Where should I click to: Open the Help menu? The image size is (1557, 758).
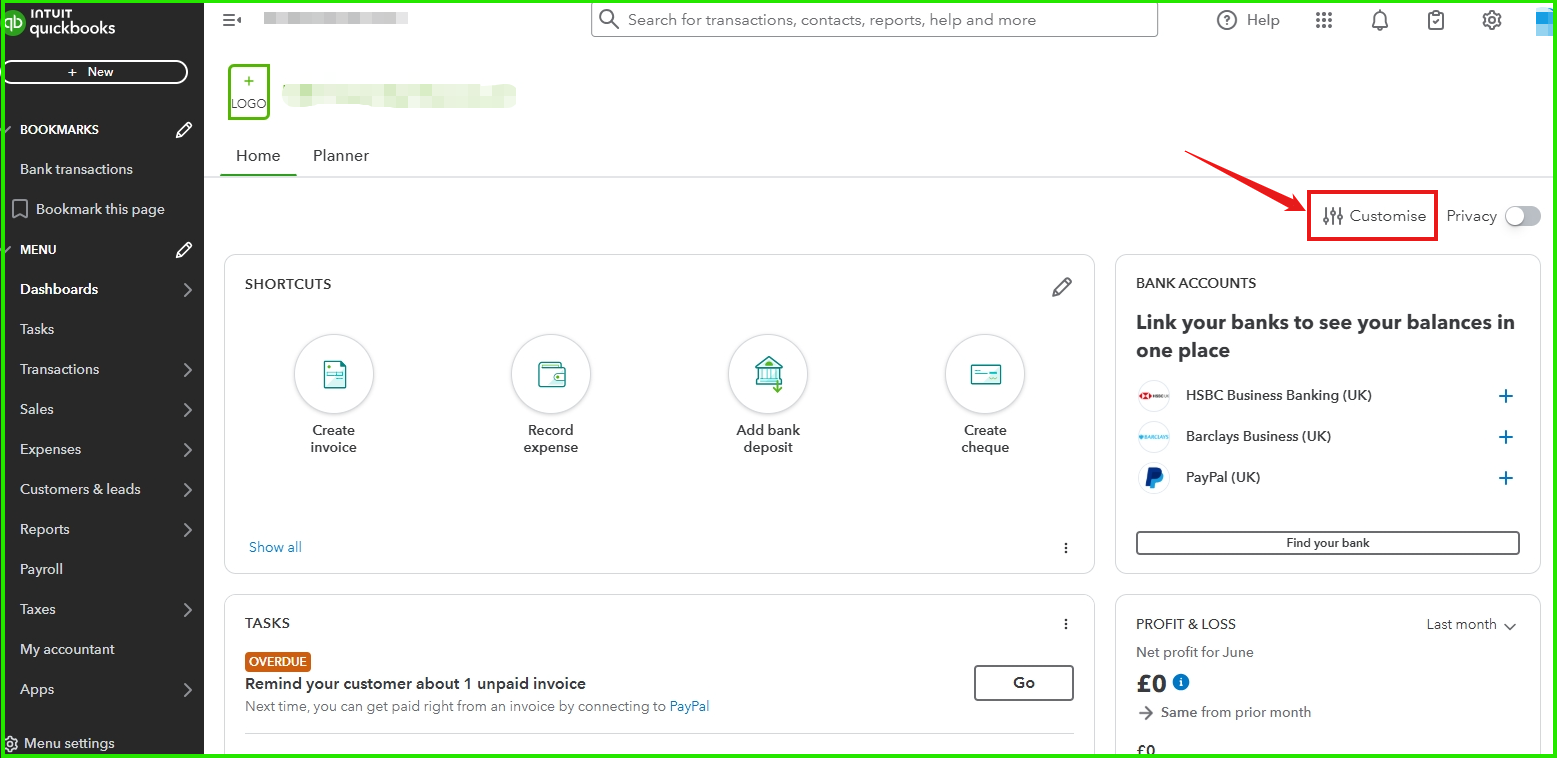1248,20
